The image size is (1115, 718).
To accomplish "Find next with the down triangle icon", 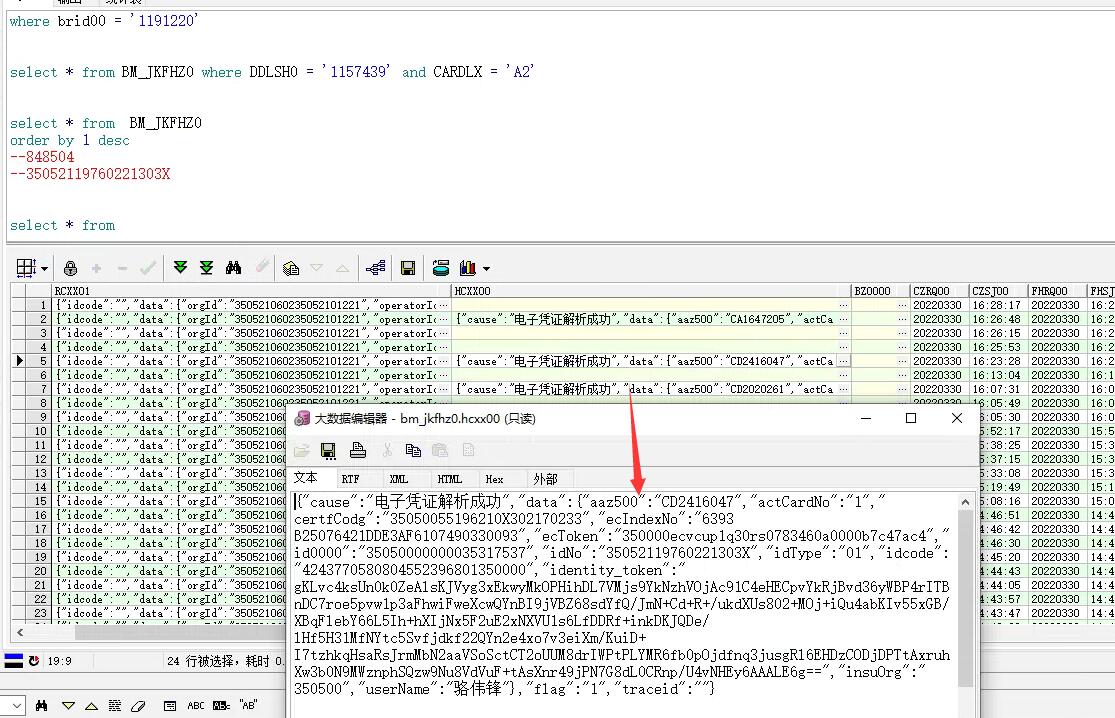I will click(68, 706).
